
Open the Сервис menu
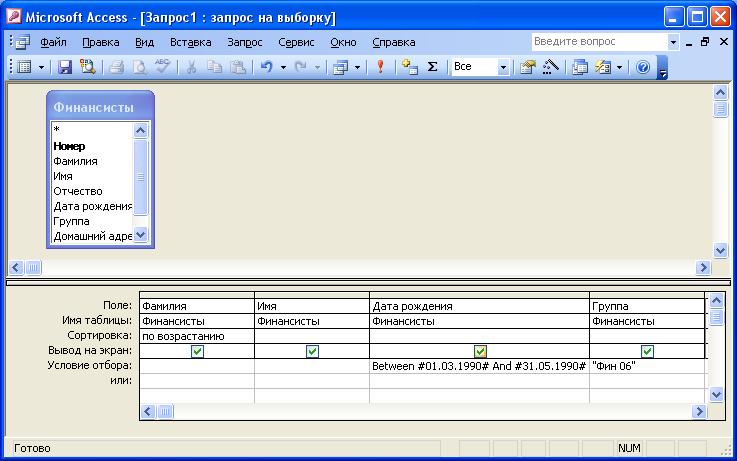[x=296, y=42]
